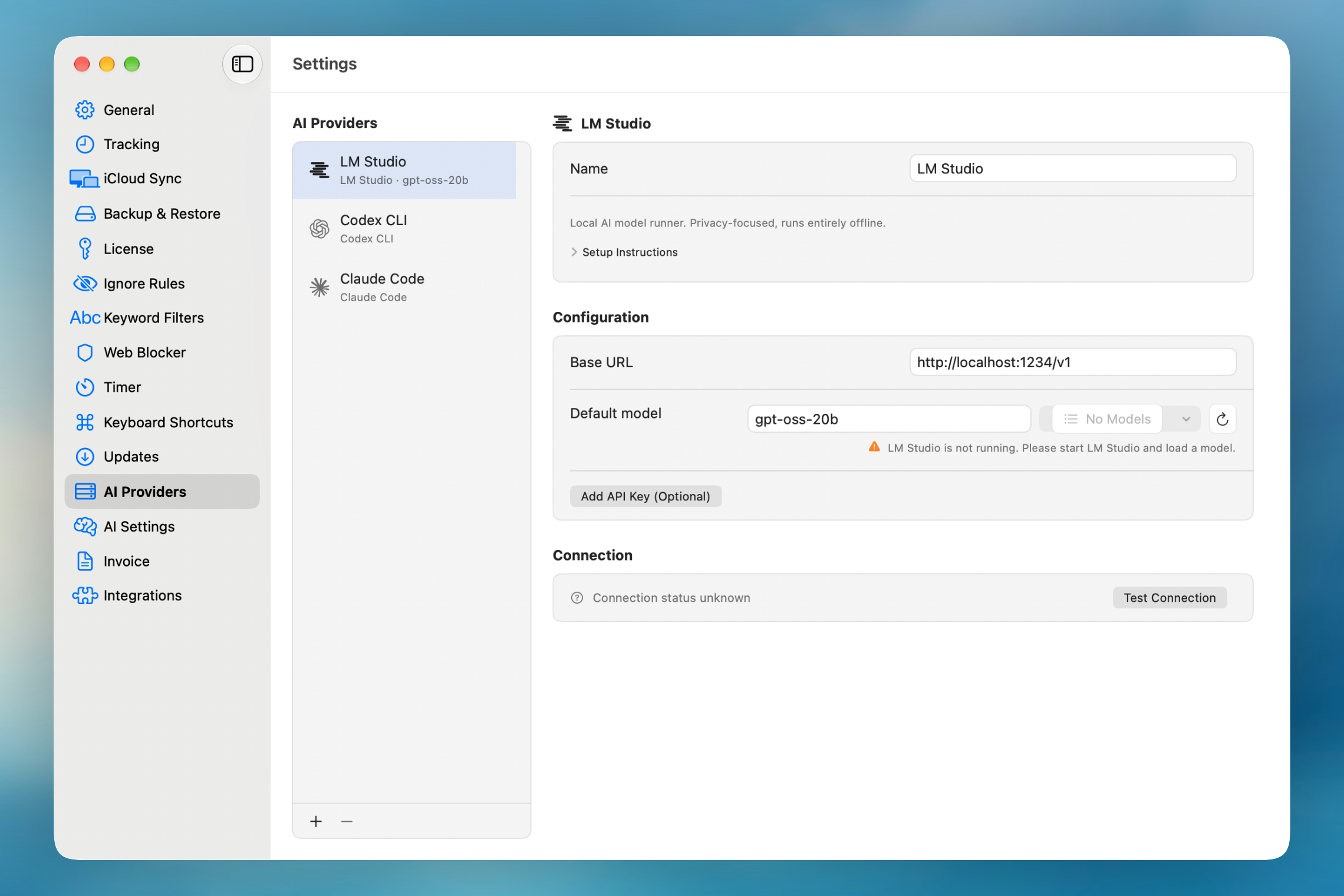Click the Integrations puzzle icon
The image size is (1344, 896).
pos(85,595)
